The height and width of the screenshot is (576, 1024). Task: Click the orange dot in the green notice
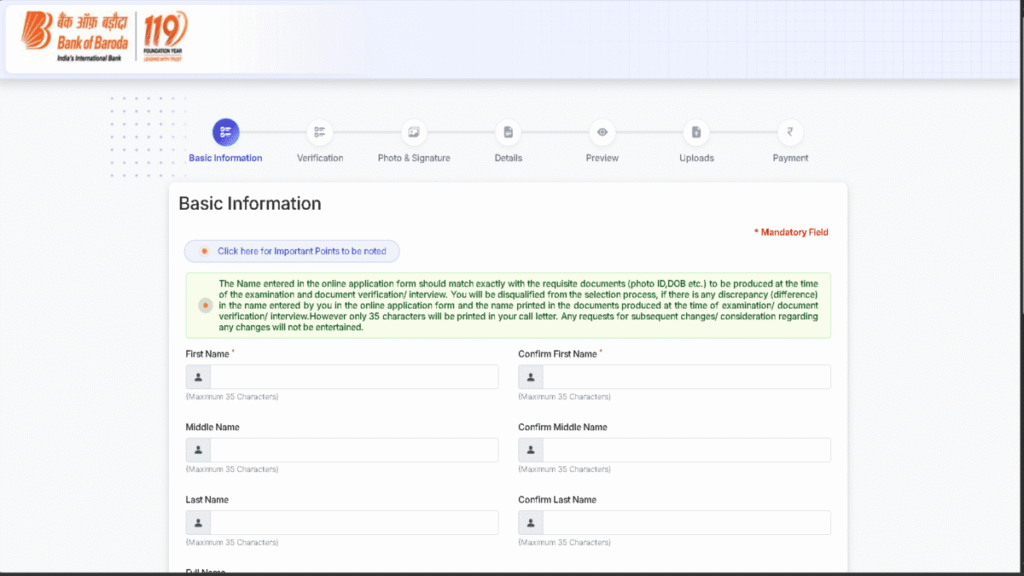pyautogui.click(x=205, y=305)
